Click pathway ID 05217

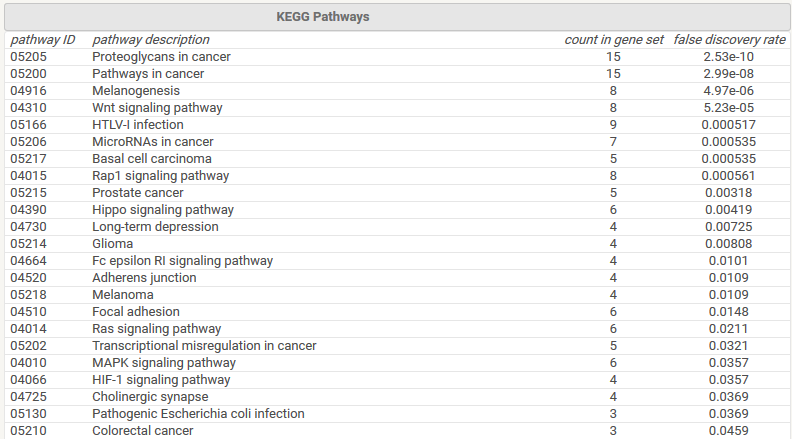point(28,159)
